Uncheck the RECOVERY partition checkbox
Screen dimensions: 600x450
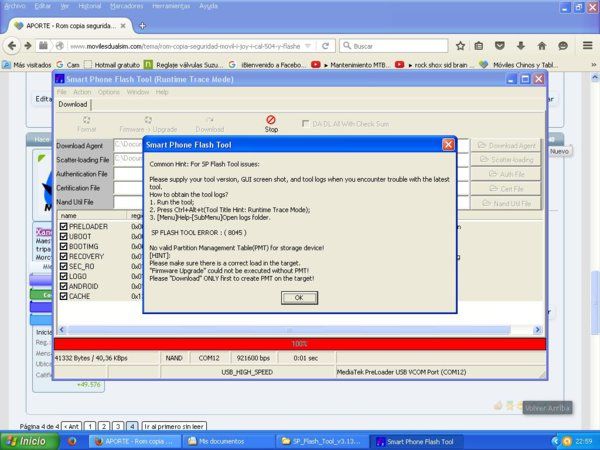click(x=64, y=256)
